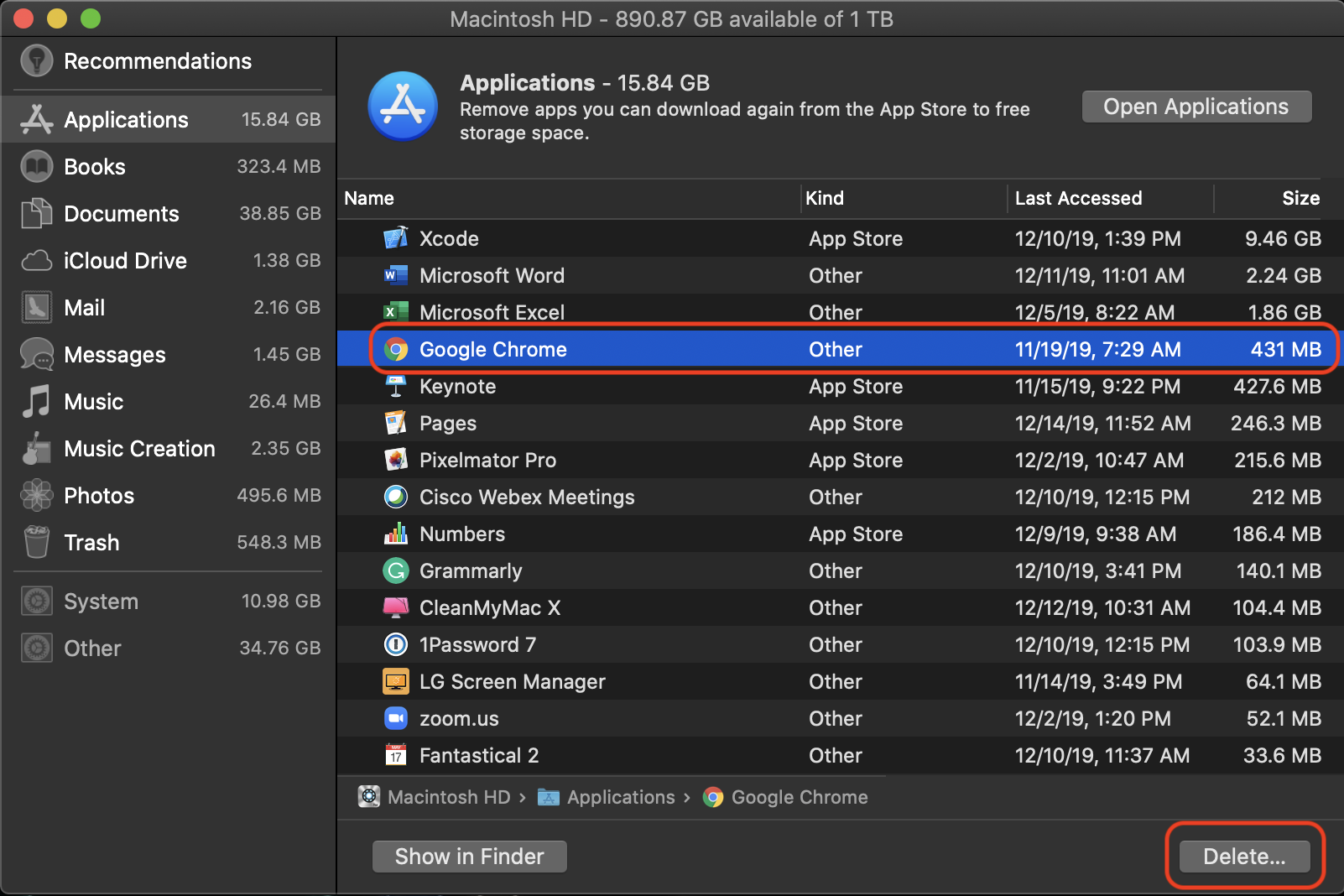Click Macintosh HD in the path bar
Viewport: 1344px width, 896px height.
tap(435, 797)
